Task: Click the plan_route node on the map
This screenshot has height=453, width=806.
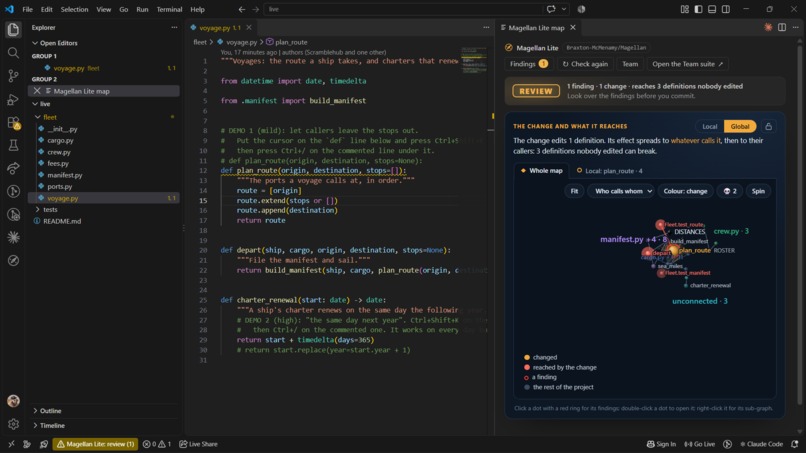Action: pos(673,250)
